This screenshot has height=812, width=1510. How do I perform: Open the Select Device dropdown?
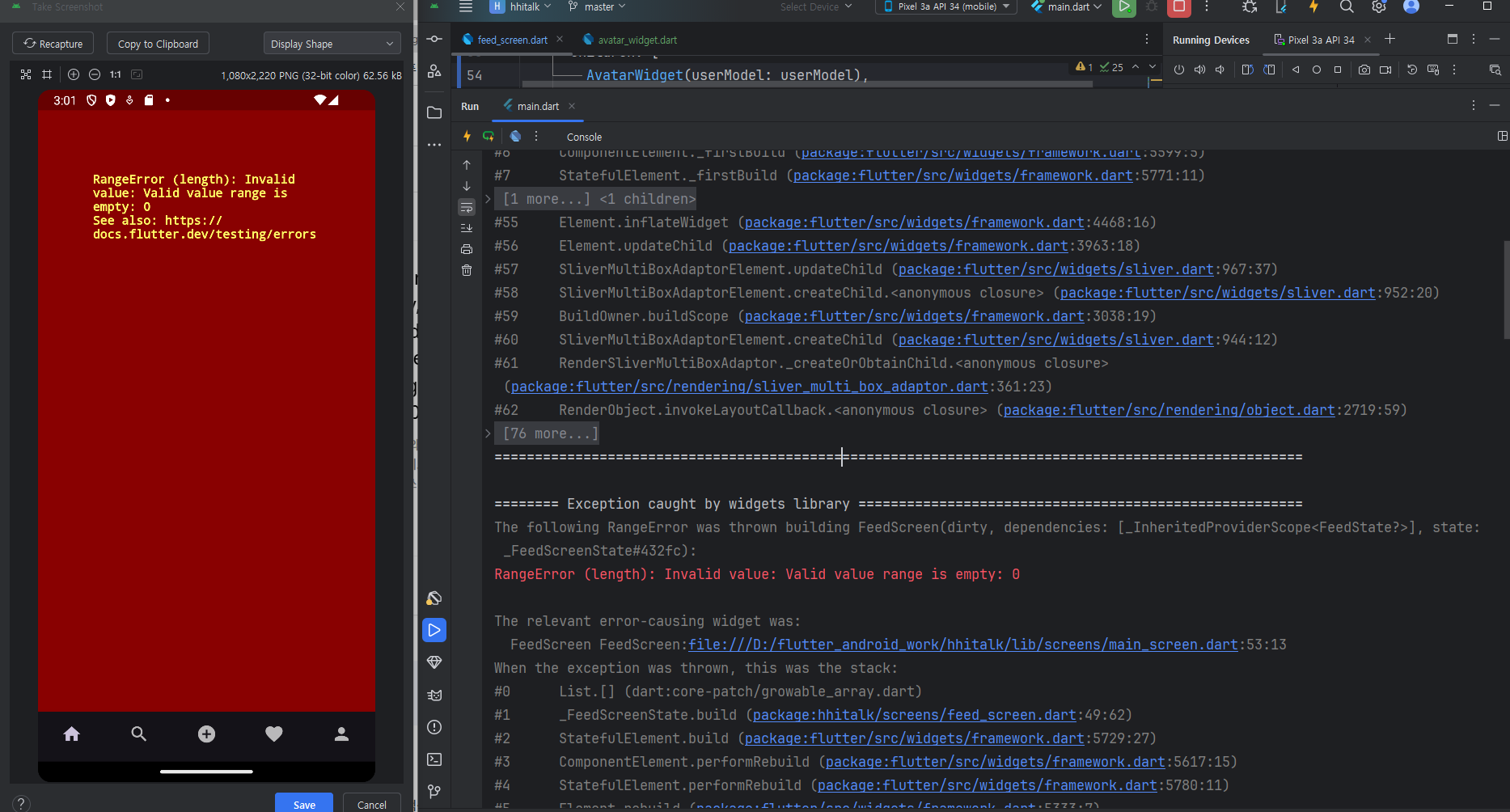(x=816, y=6)
